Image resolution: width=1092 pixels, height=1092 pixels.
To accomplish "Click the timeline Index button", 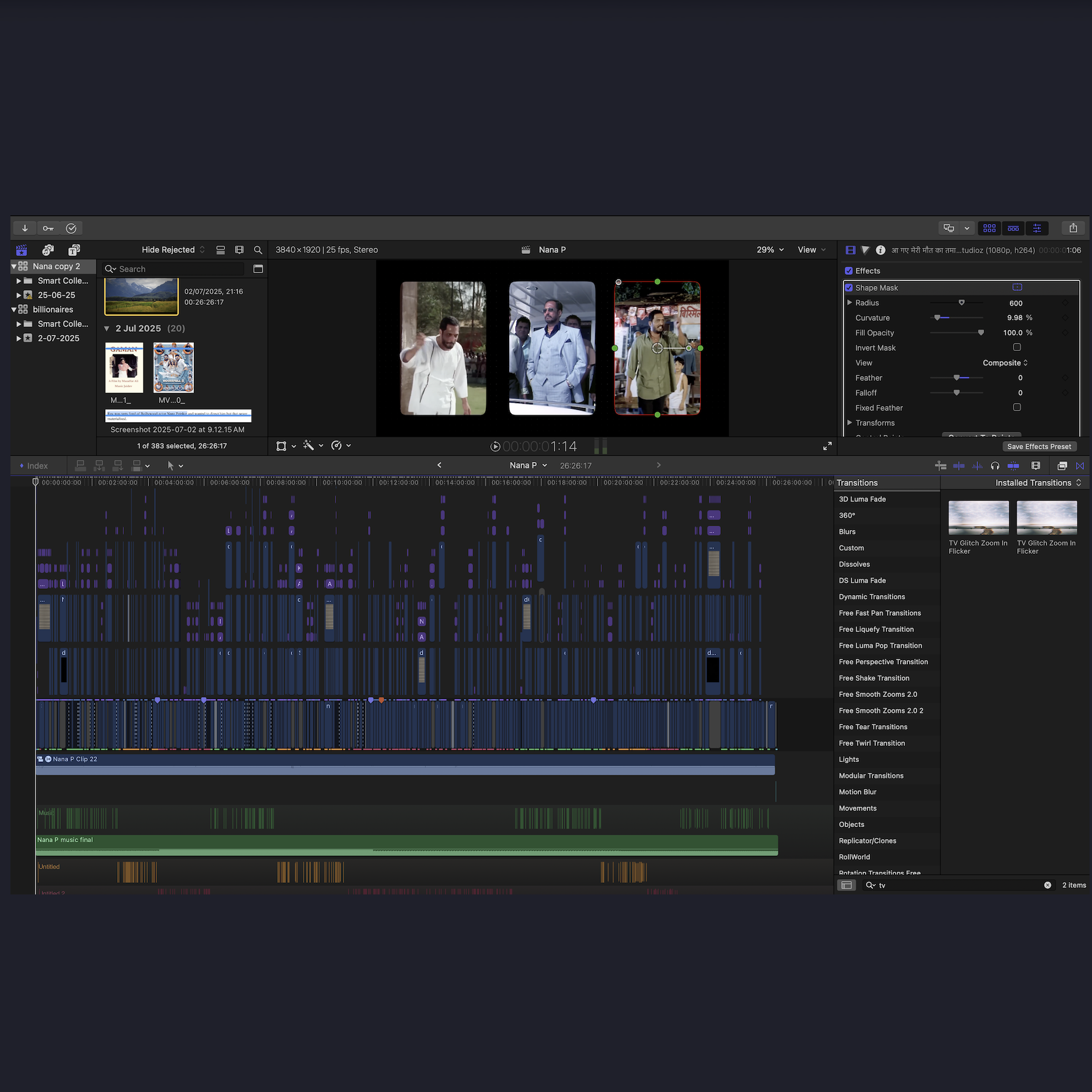I will (x=34, y=466).
